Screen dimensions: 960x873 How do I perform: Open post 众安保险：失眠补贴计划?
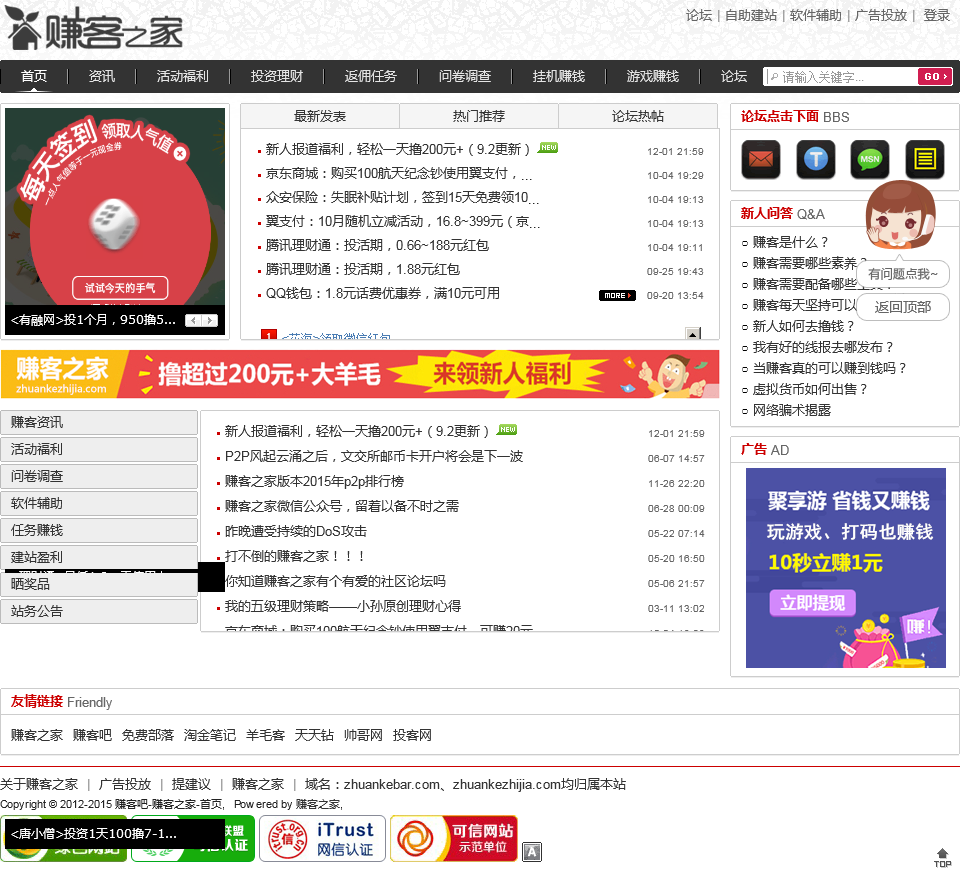pyautogui.click(x=402, y=198)
